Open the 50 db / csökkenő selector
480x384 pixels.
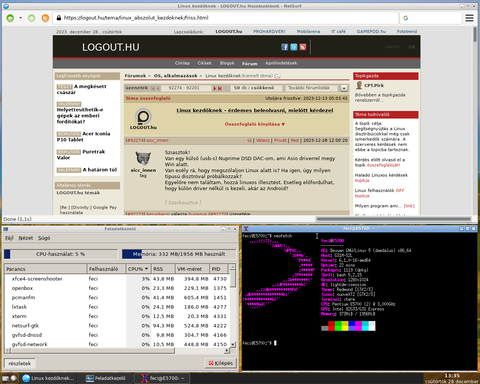click(256, 88)
